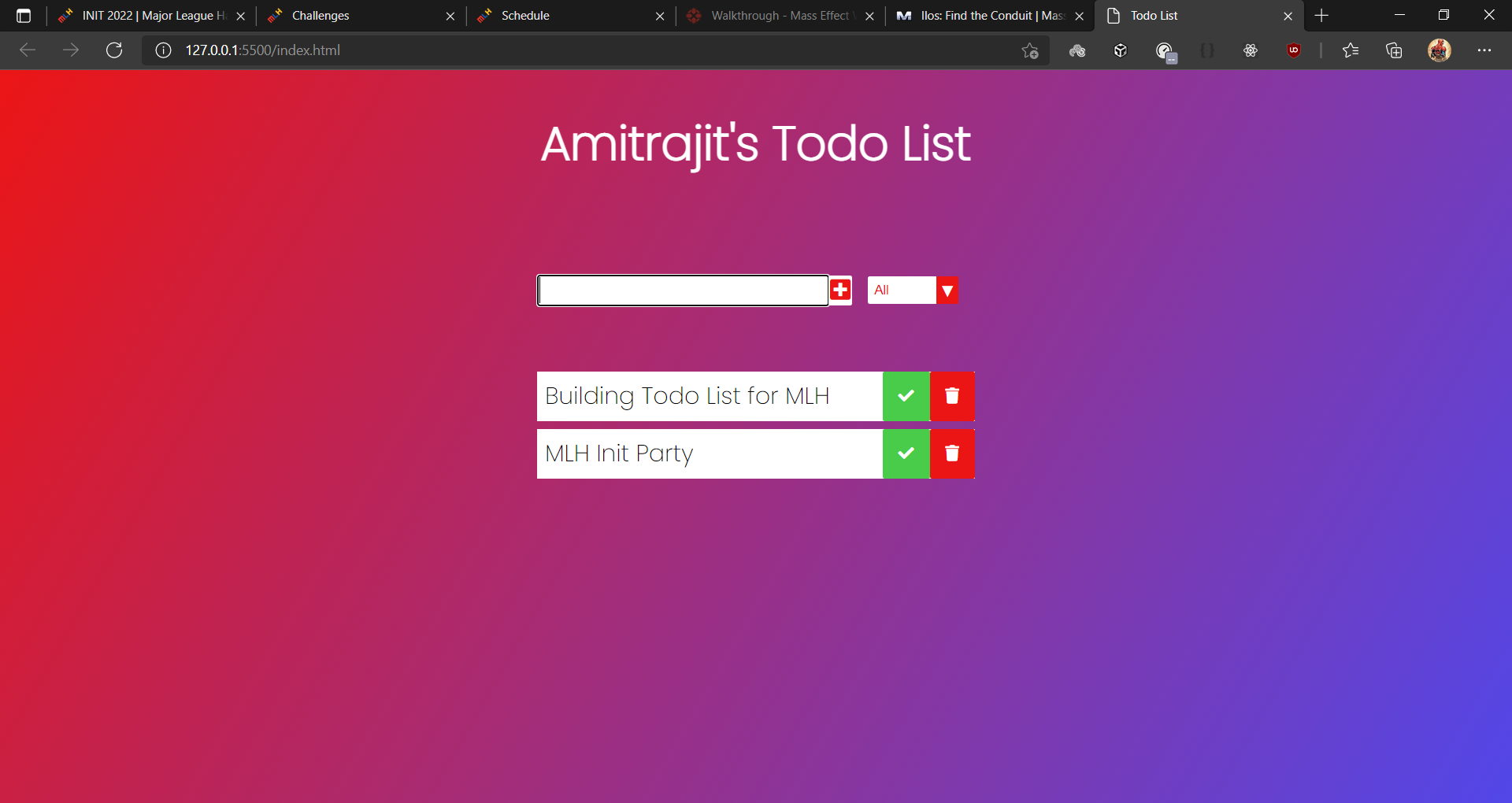Check off the 'MLH Init Party' todo
This screenshot has height=803, width=1512.
[906, 453]
